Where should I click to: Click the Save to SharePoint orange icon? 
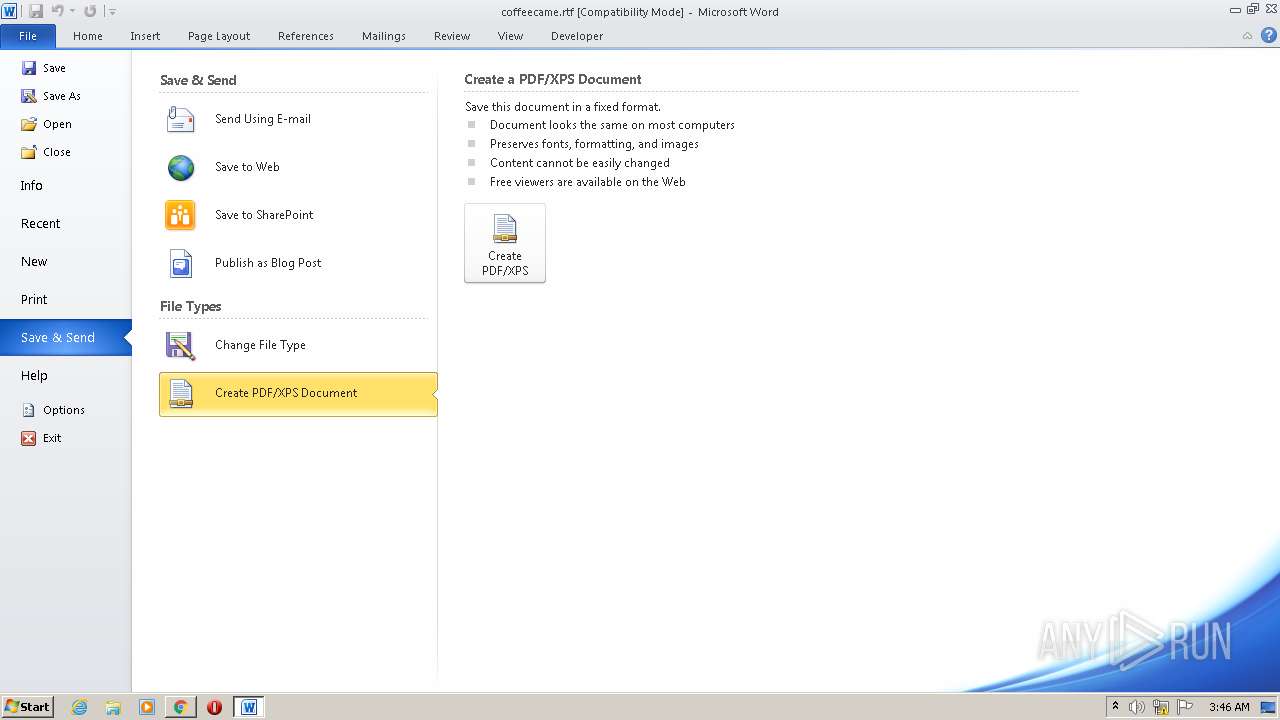click(x=181, y=215)
